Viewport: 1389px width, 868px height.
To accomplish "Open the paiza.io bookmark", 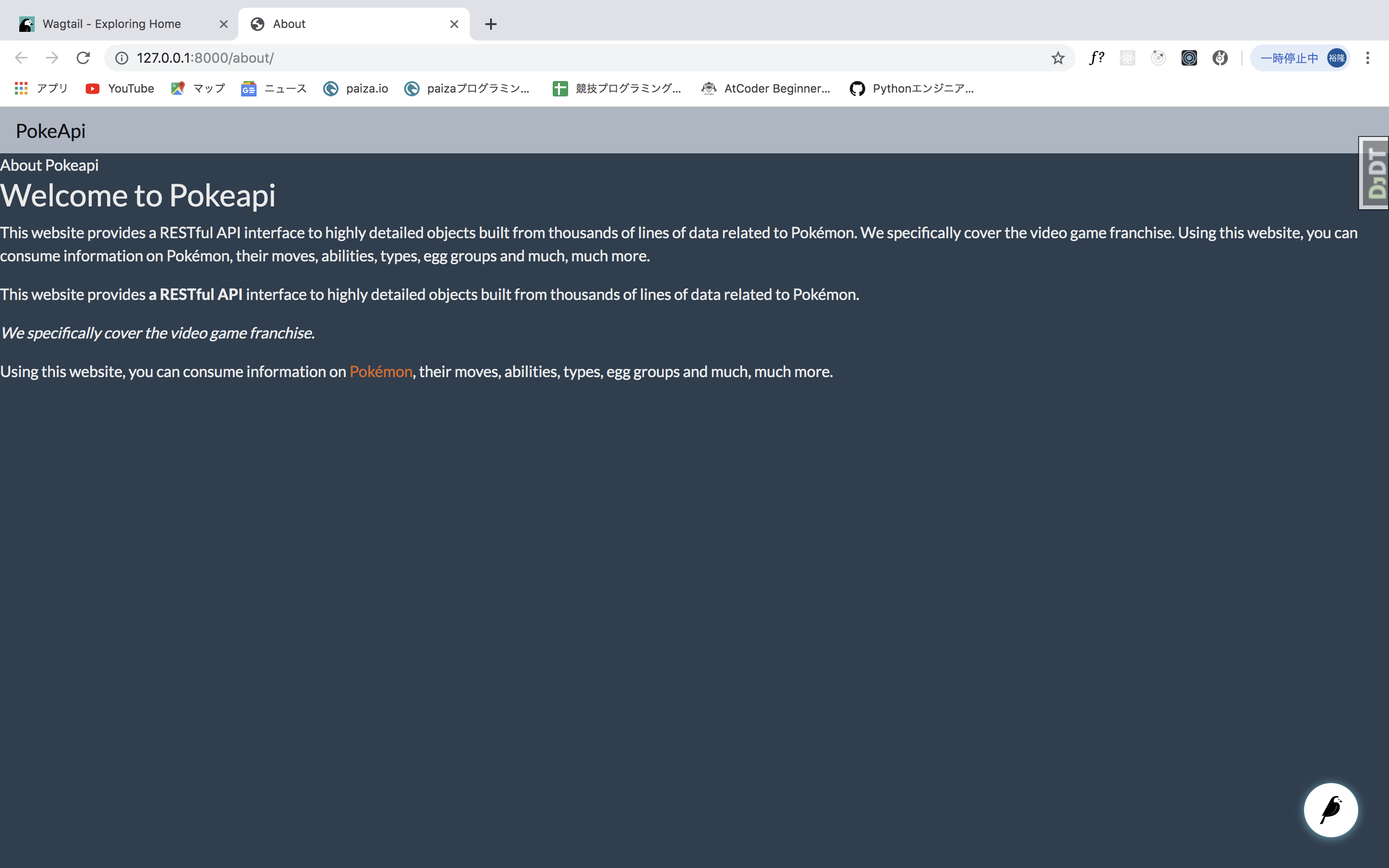I will (x=356, y=88).
